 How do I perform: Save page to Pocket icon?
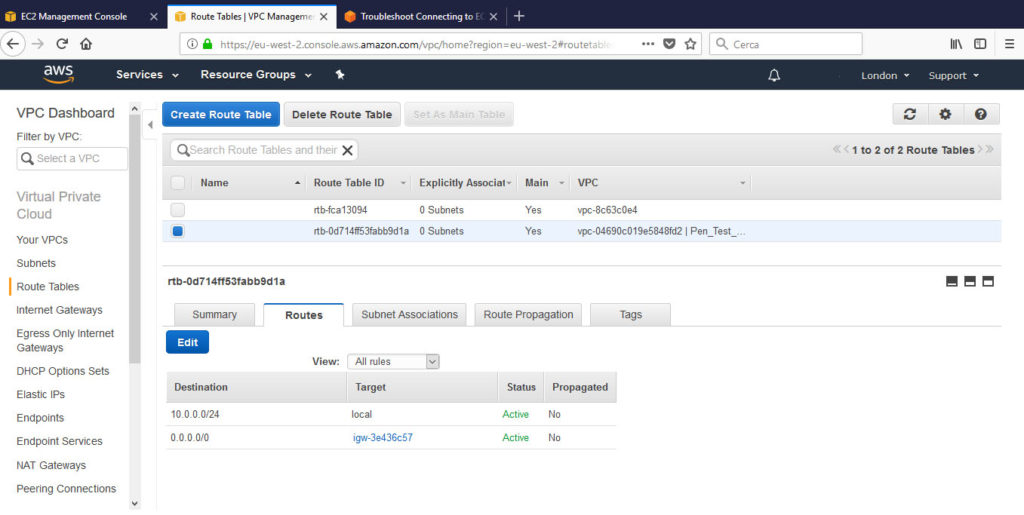pos(669,44)
